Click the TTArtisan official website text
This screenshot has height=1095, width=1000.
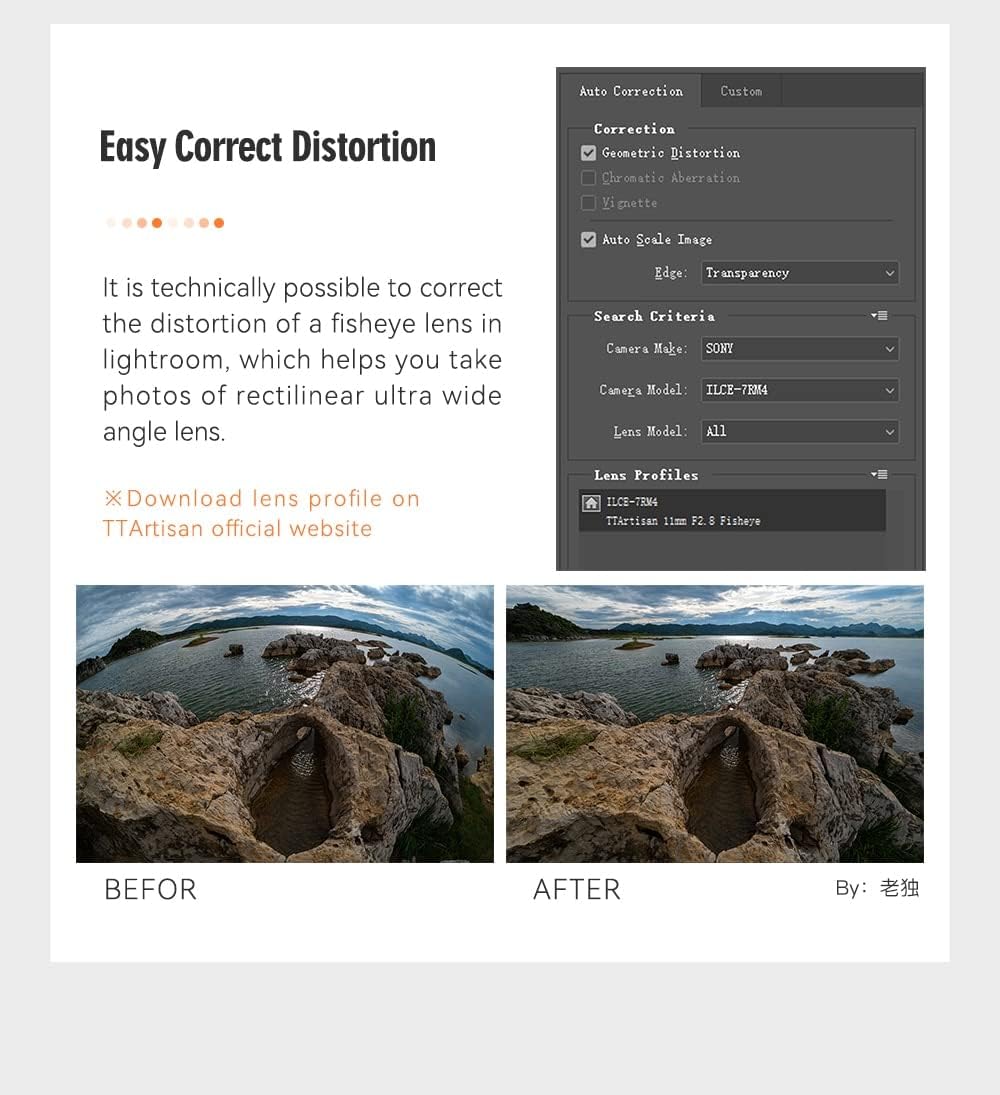(x=237, y=529)
